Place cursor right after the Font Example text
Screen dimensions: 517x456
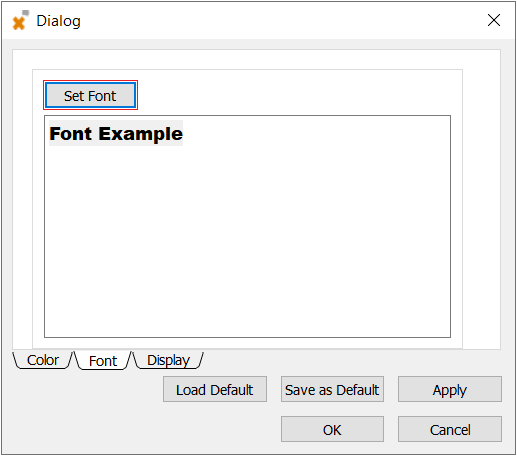184,134
